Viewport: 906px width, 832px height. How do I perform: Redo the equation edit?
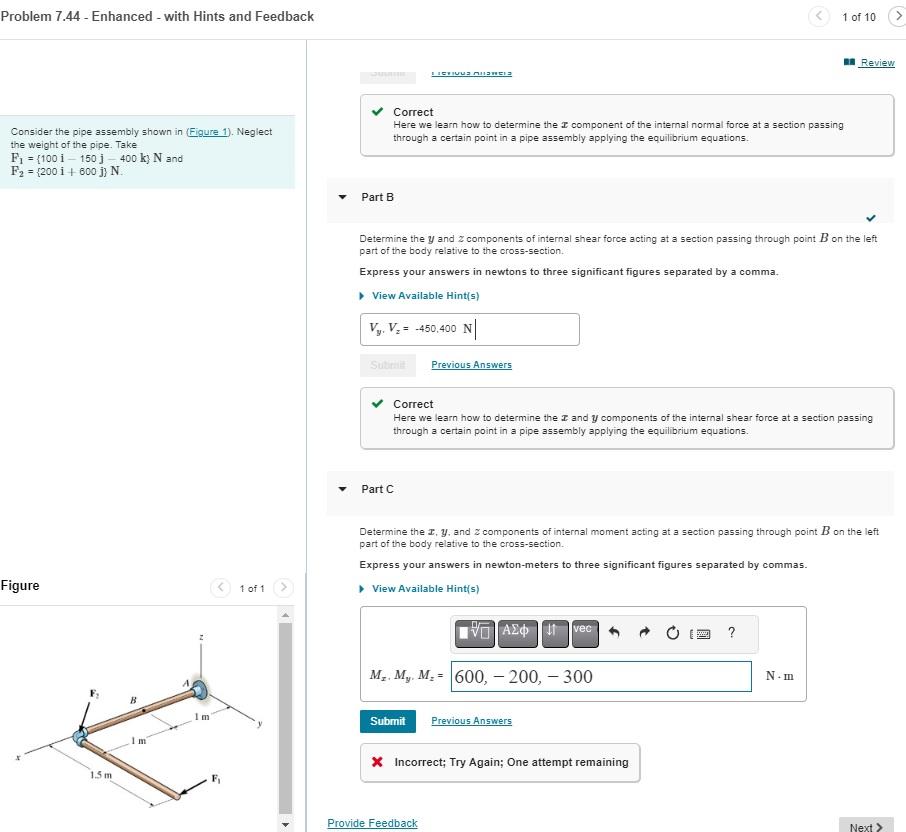click(645, 631)
